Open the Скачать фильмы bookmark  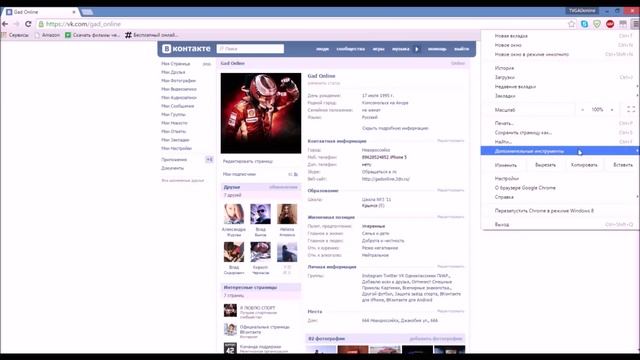(92, 35)
